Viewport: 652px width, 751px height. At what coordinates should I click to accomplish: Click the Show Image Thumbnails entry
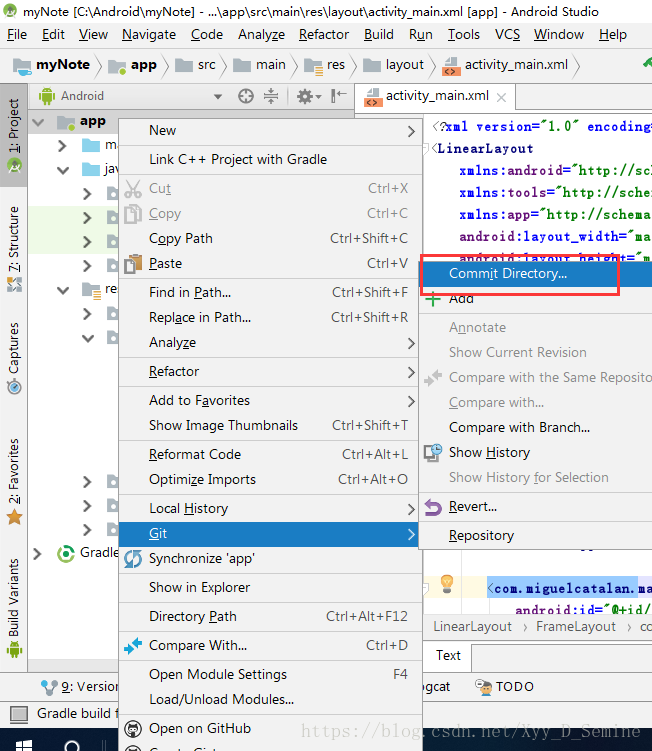[270, 426]
